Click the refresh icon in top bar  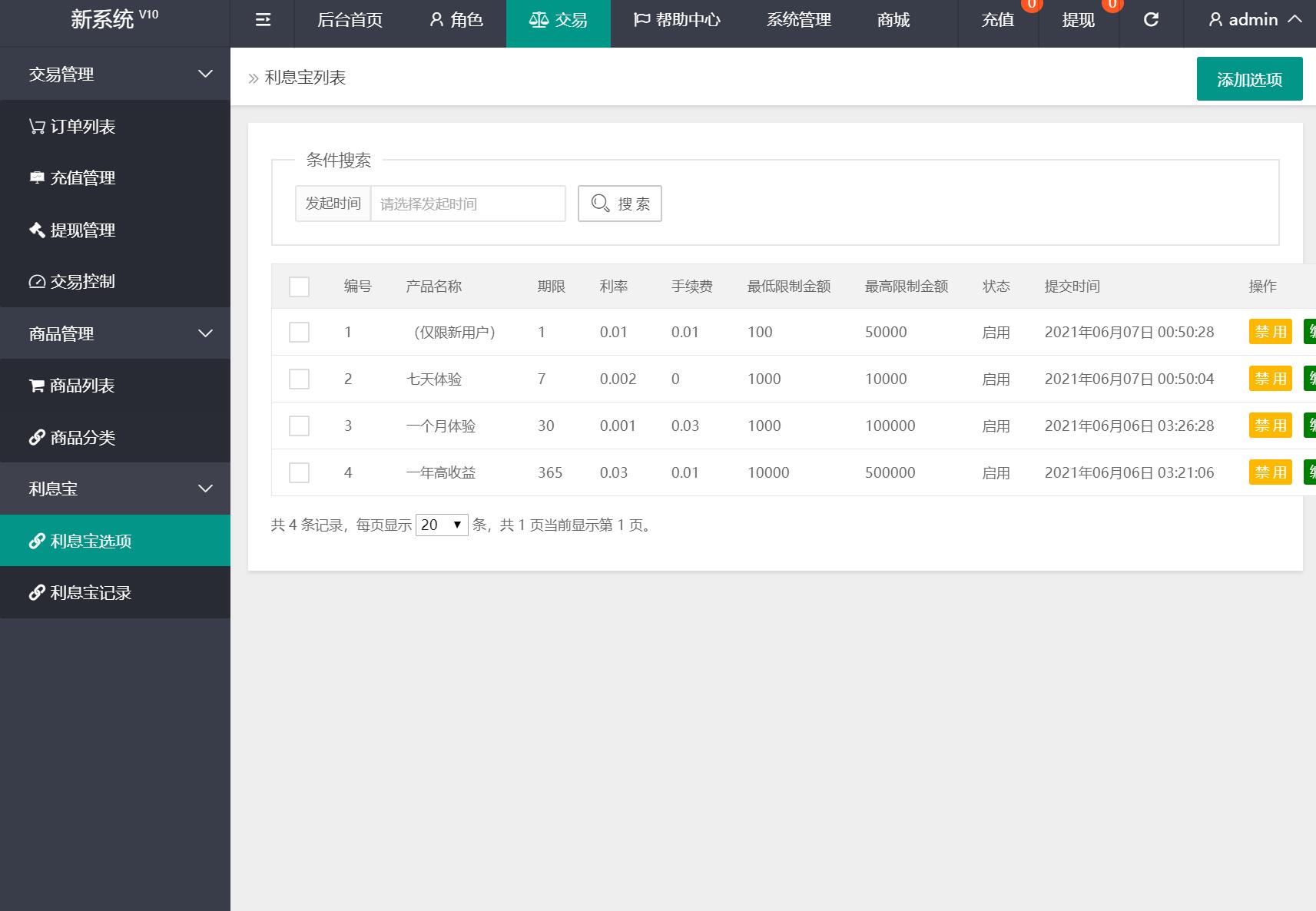tap(1151, 20)
